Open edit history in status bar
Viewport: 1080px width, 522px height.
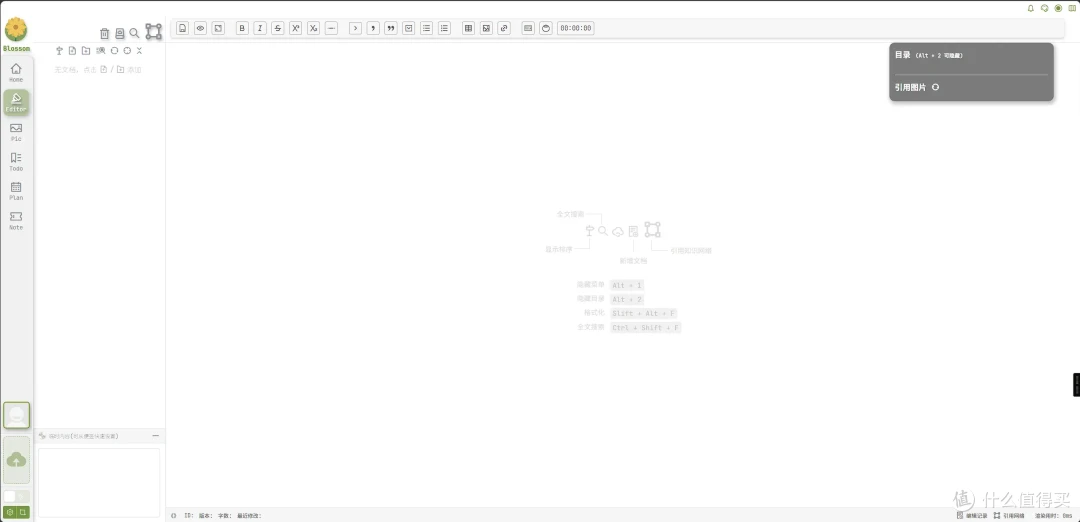(972, 515)
